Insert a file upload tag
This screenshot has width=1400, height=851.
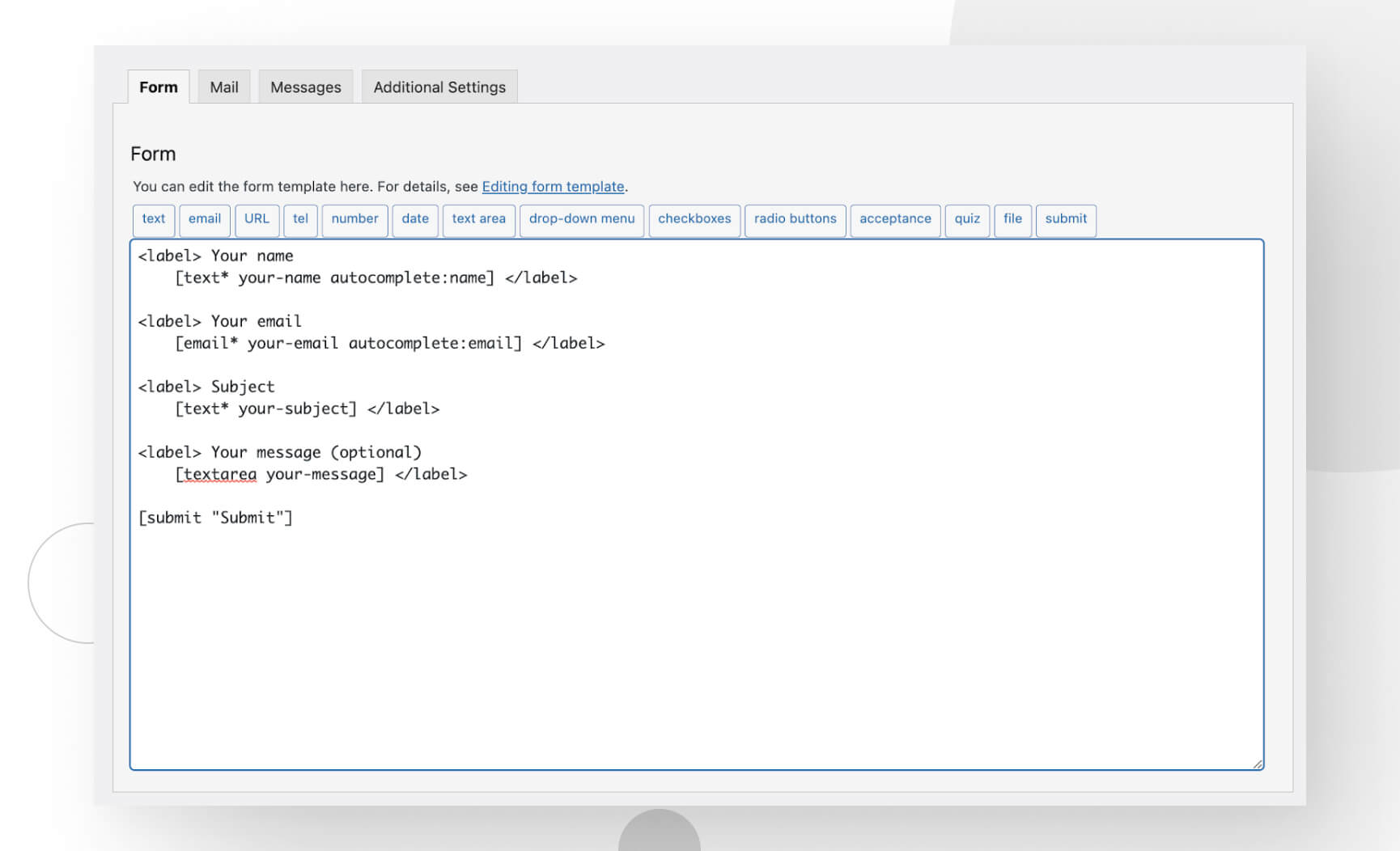click(1012, 219)
